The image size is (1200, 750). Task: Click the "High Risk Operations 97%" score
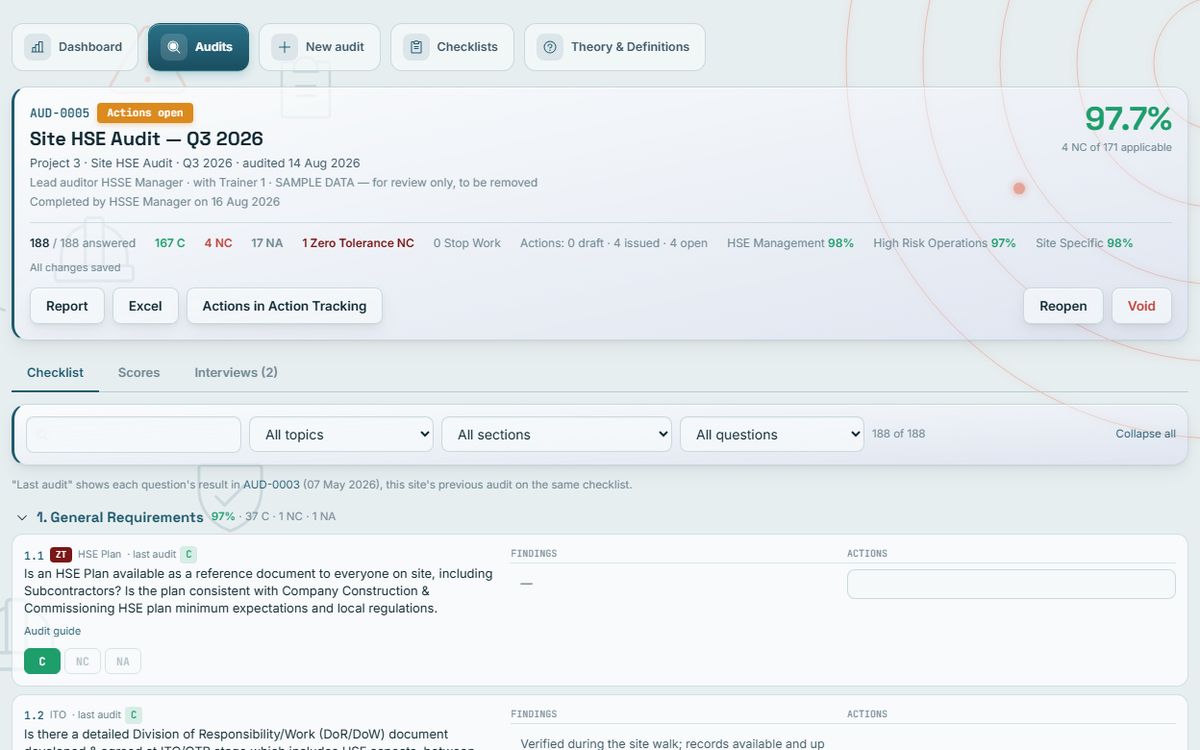click(944, 243)
